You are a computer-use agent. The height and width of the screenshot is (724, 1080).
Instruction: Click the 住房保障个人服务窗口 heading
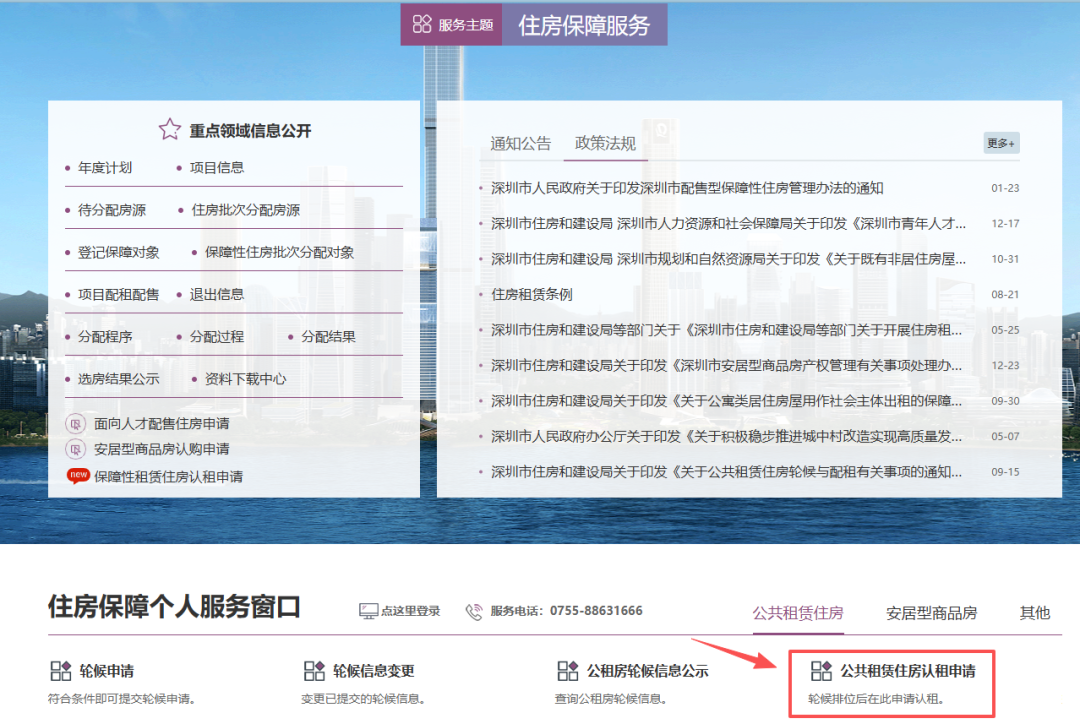[174, 607]
